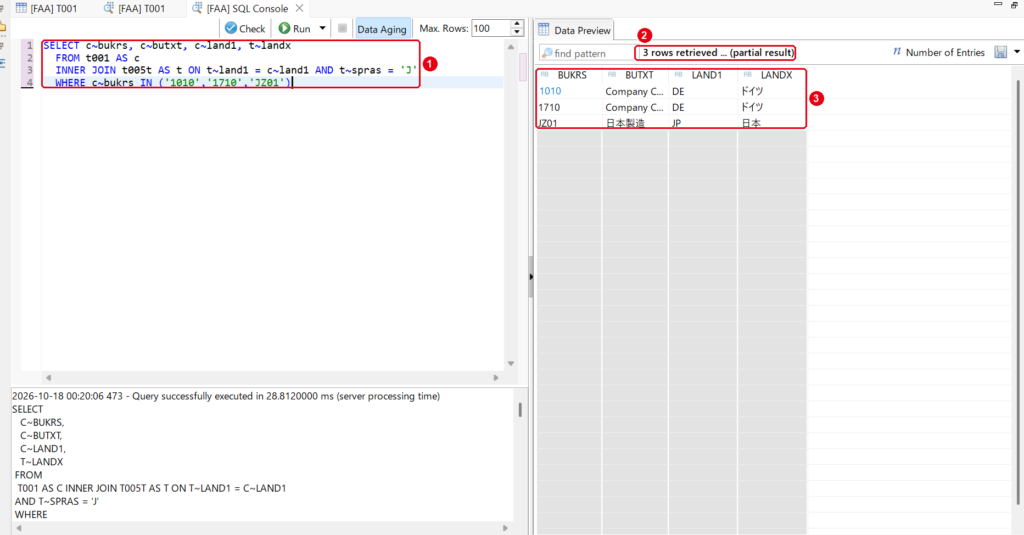
Task: Click the find pattern magnifier icon
Action: tap(547, 53)
